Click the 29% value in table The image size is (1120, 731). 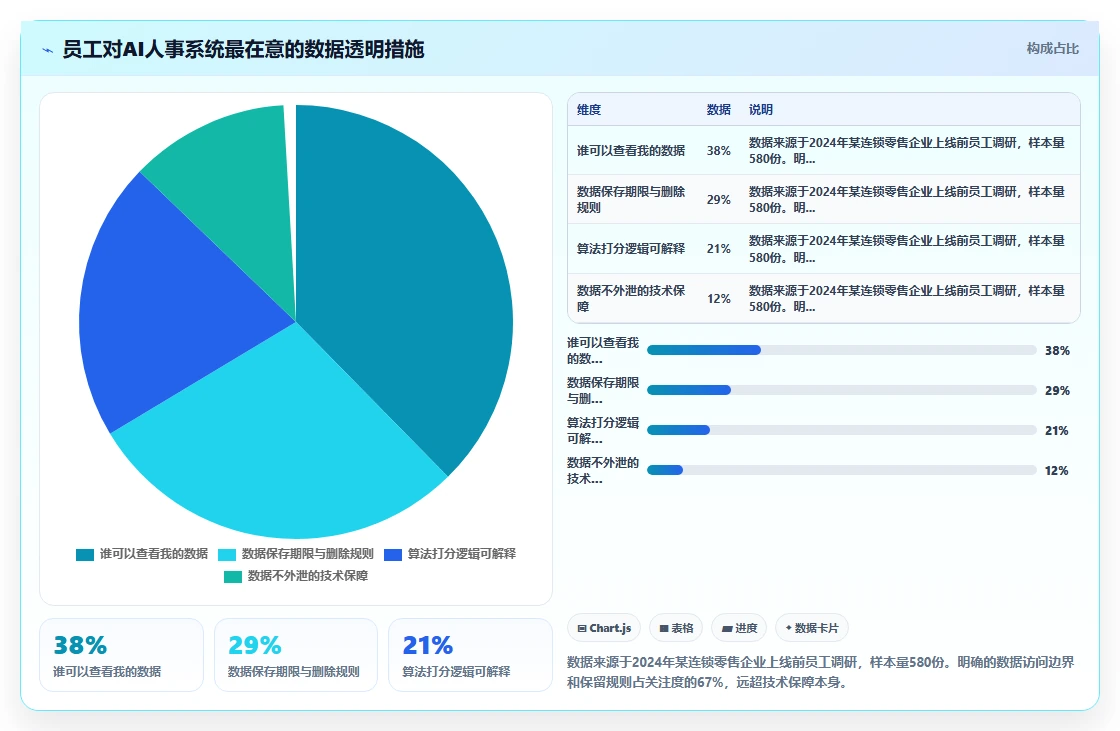point(719,199)
